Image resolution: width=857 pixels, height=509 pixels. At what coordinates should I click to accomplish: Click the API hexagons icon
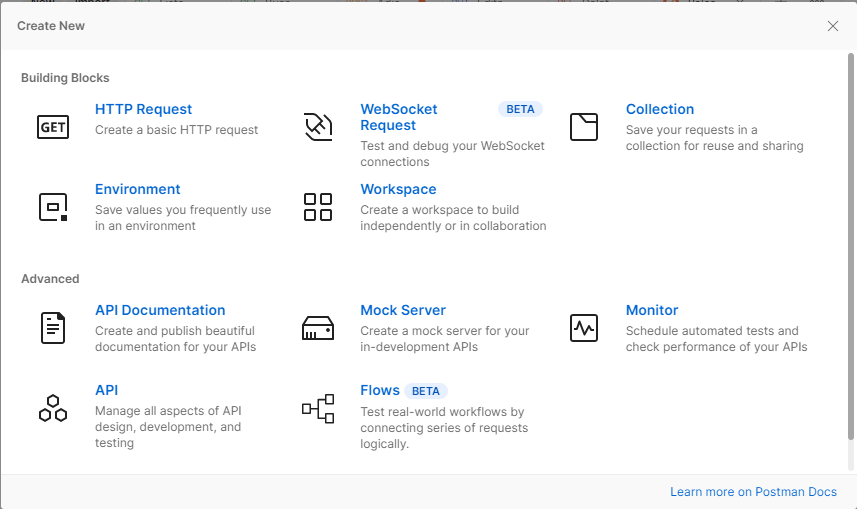click(x=53, y=408)
